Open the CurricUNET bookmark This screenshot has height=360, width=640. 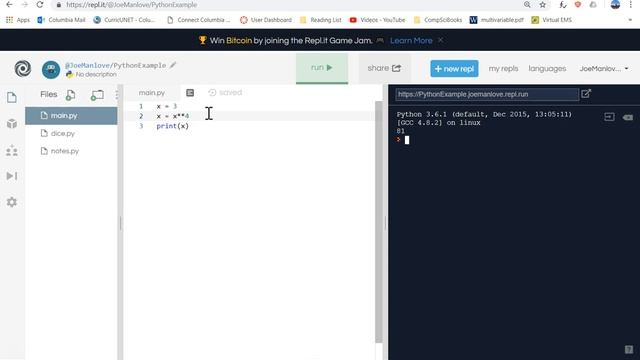coord(124,20)
